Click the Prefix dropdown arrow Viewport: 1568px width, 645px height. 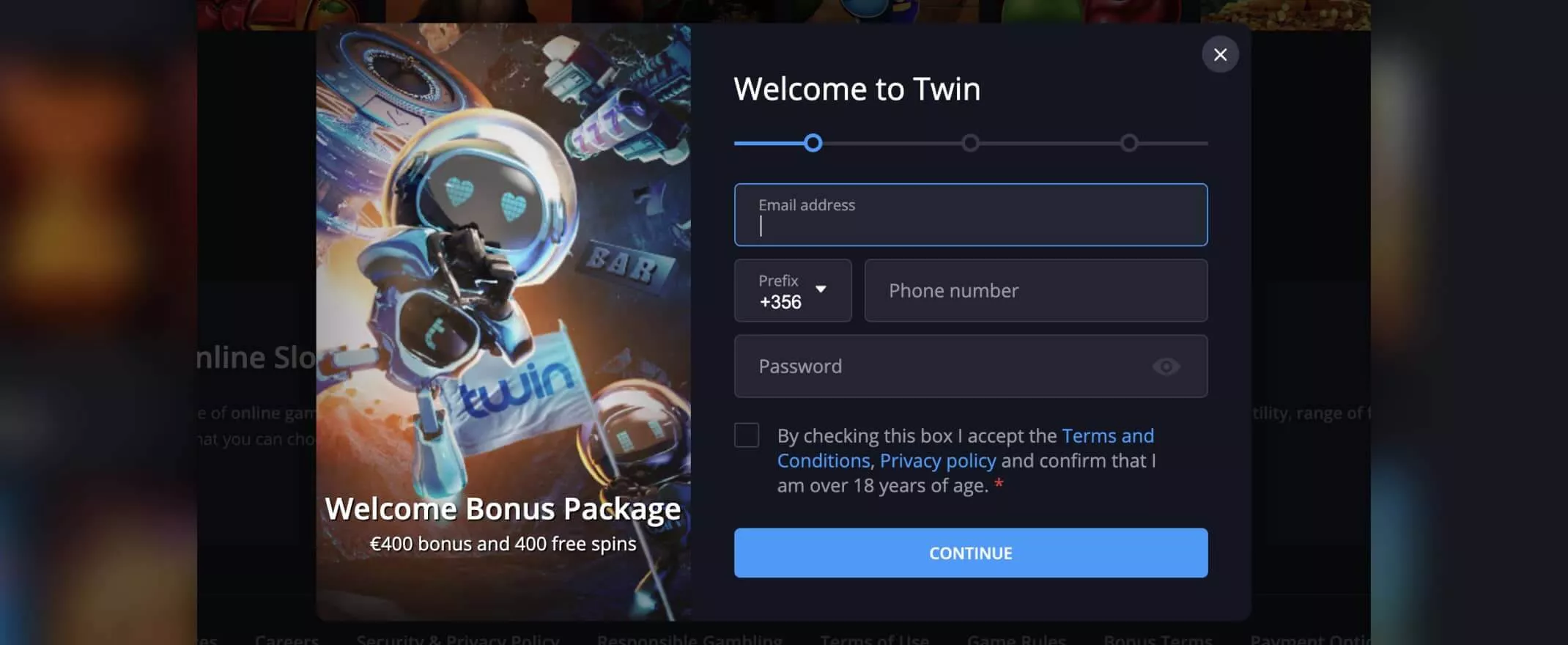(x=821, y=289)
